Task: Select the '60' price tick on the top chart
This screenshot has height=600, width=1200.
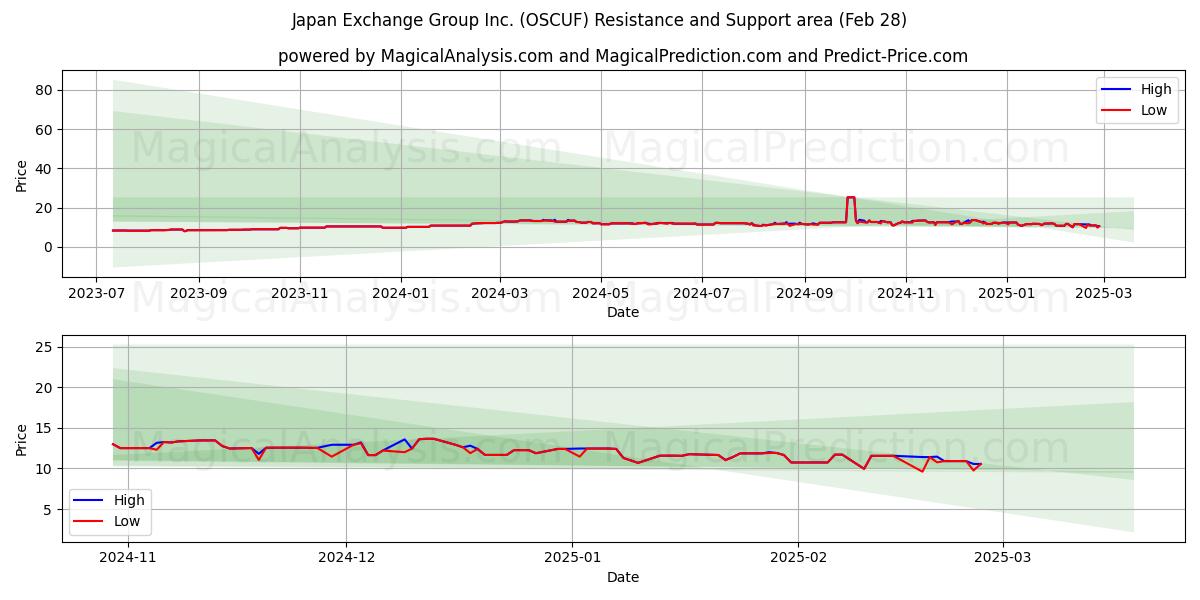Action: [46, 129]
